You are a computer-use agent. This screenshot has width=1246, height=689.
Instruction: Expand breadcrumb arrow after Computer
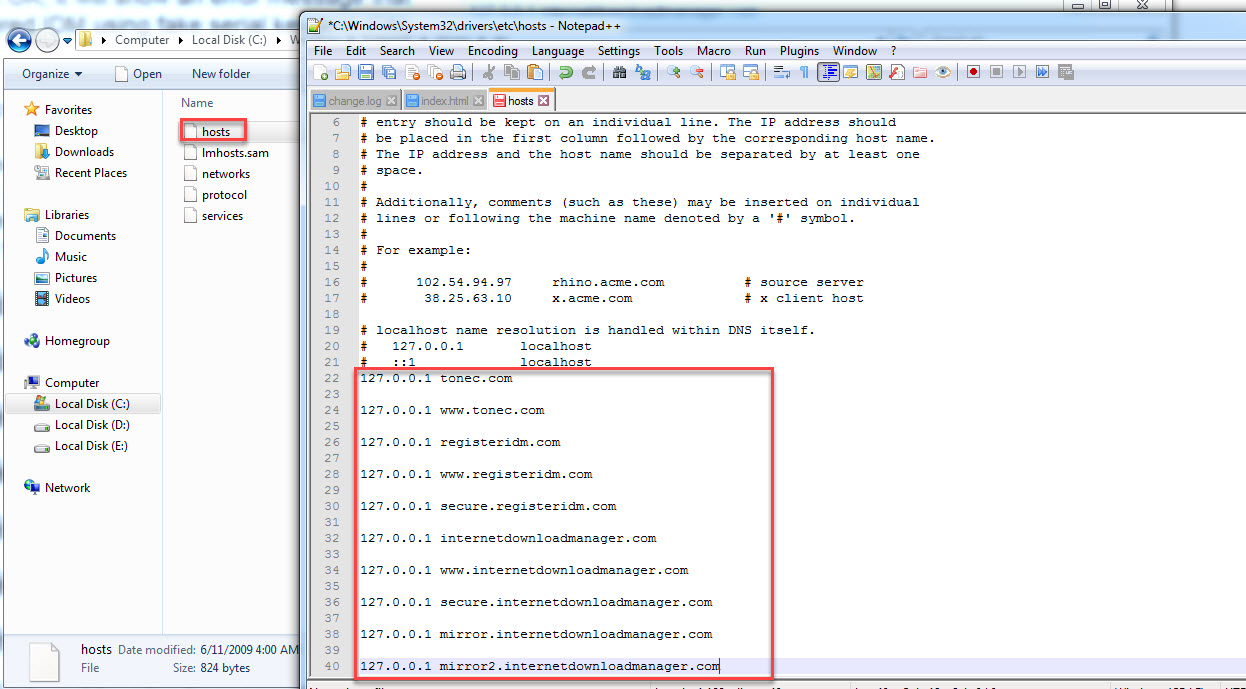[182, 41]
